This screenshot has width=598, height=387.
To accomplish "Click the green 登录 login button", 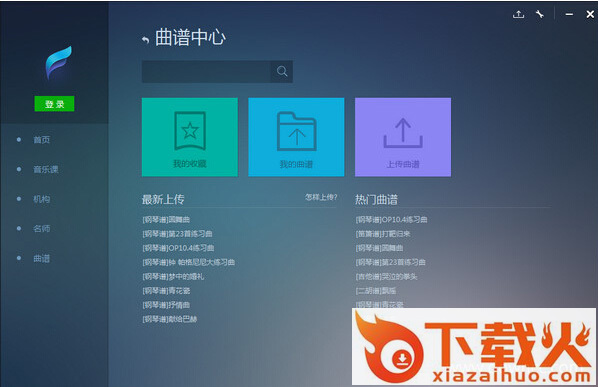I will click(x=54, y=104).
